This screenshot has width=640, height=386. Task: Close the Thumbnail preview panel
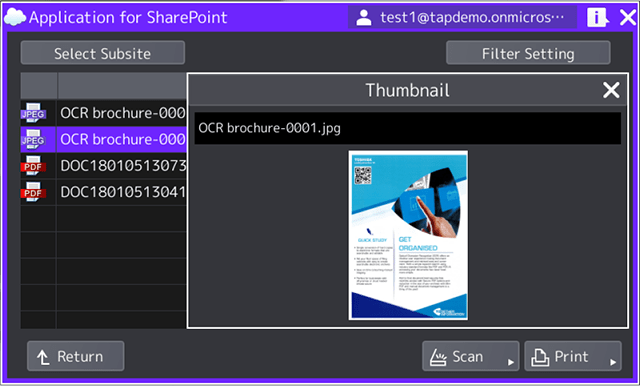pyautogui.click(x=611, y=90)
